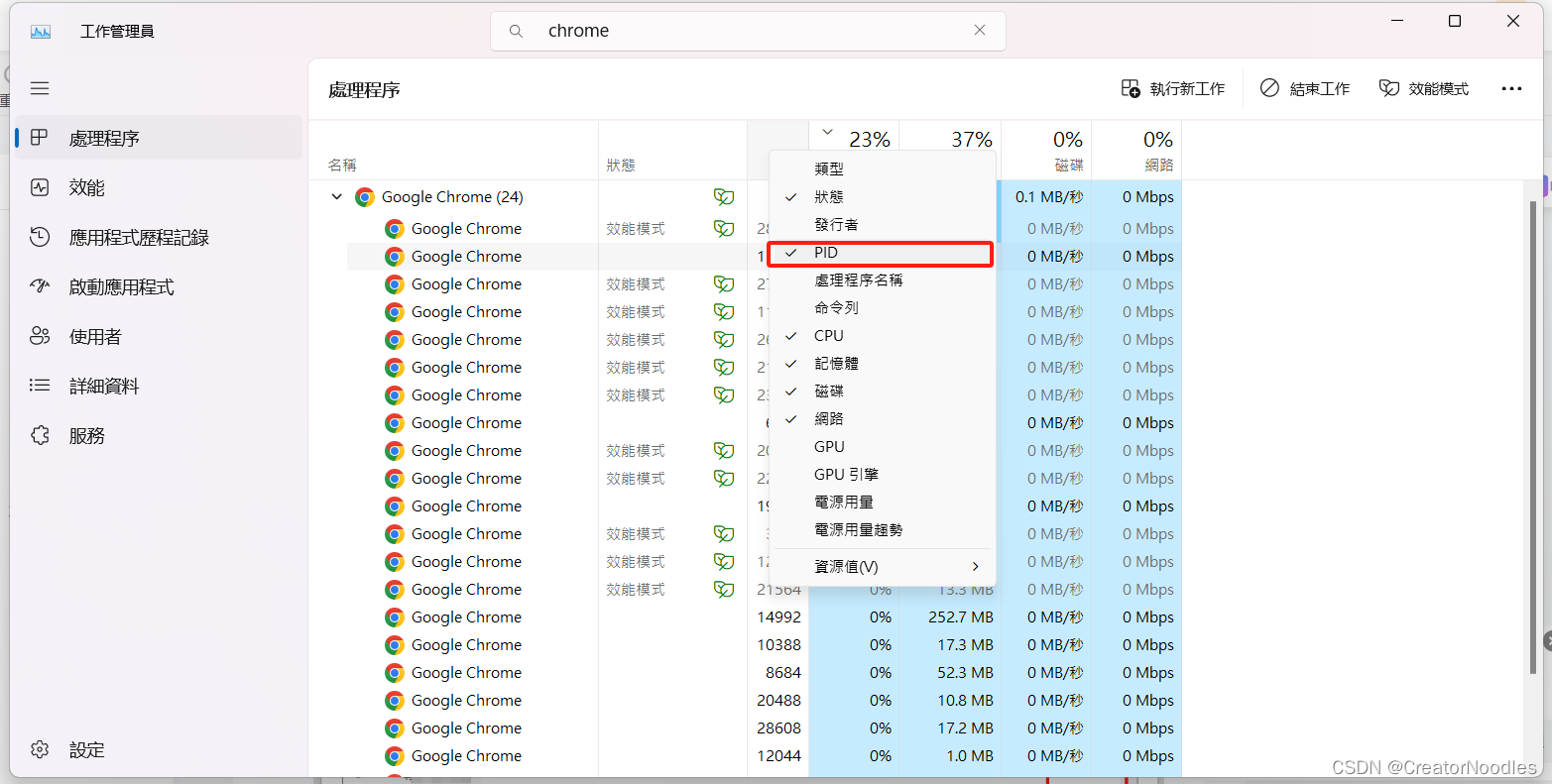The width and height of the screenshot is (1552, 784).
Task: Sort by the 磁碟 0% column header
Action: 1046,151
